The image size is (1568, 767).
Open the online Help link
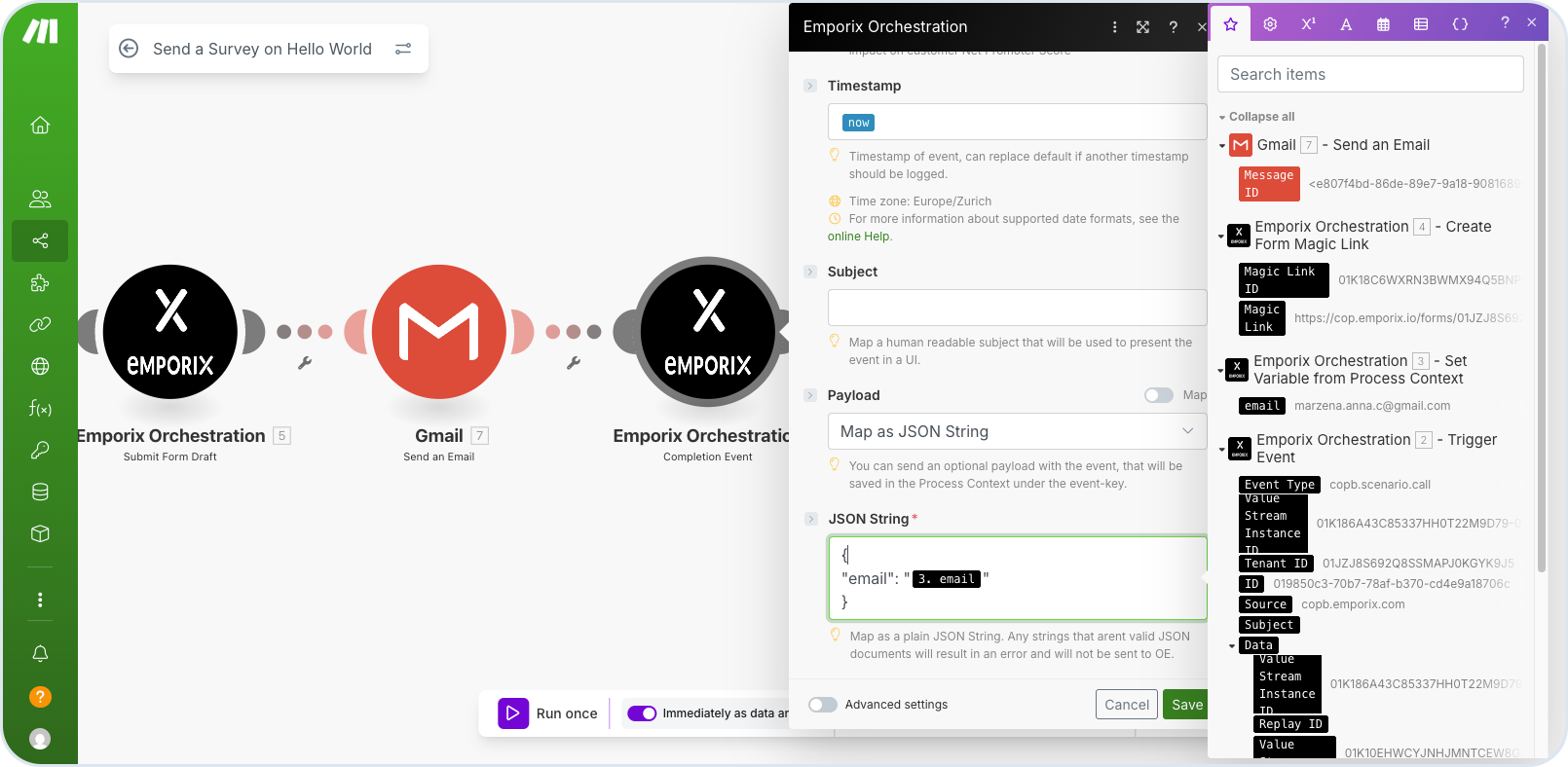pyautogui.click(x=859, y=237)
